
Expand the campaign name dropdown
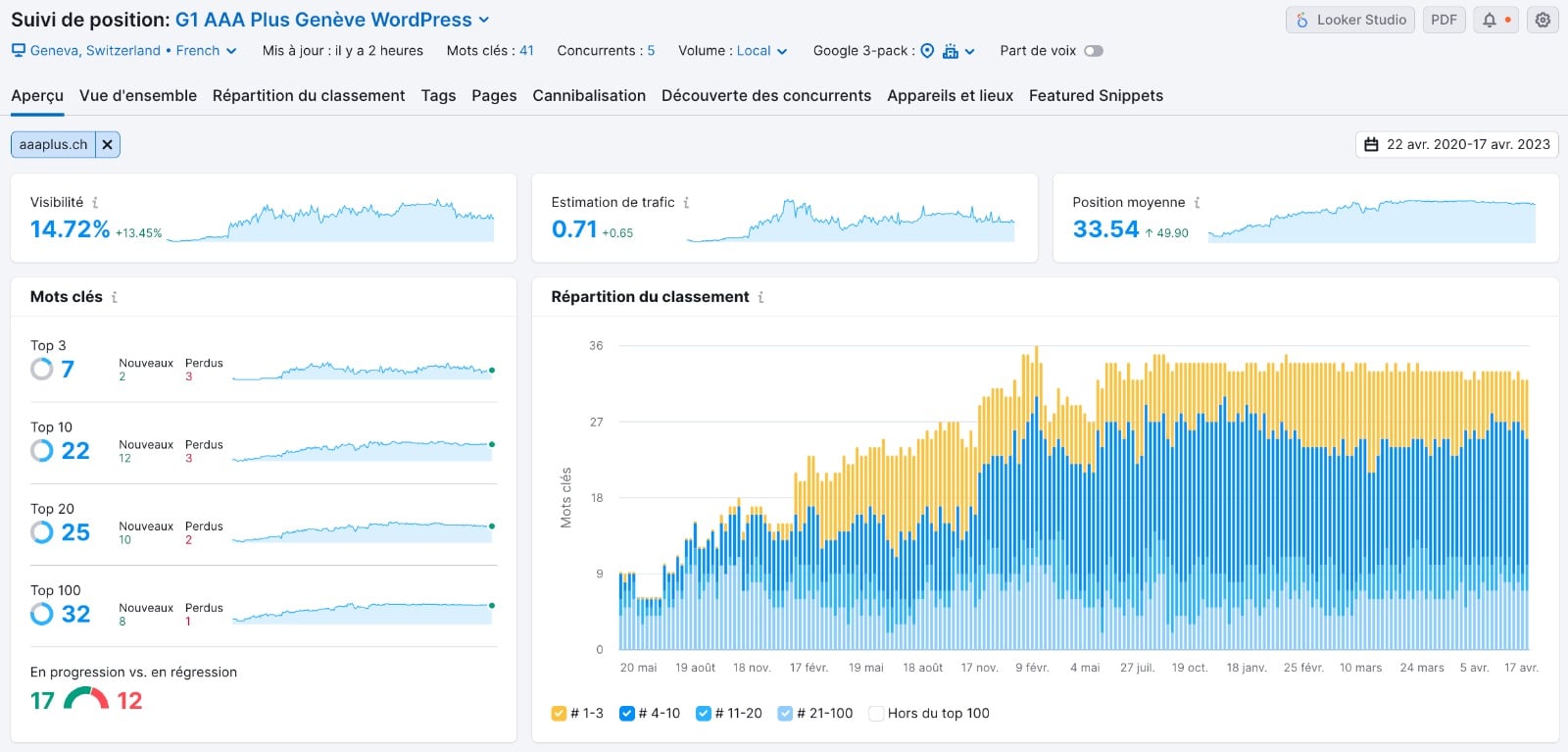coord(484,20)
